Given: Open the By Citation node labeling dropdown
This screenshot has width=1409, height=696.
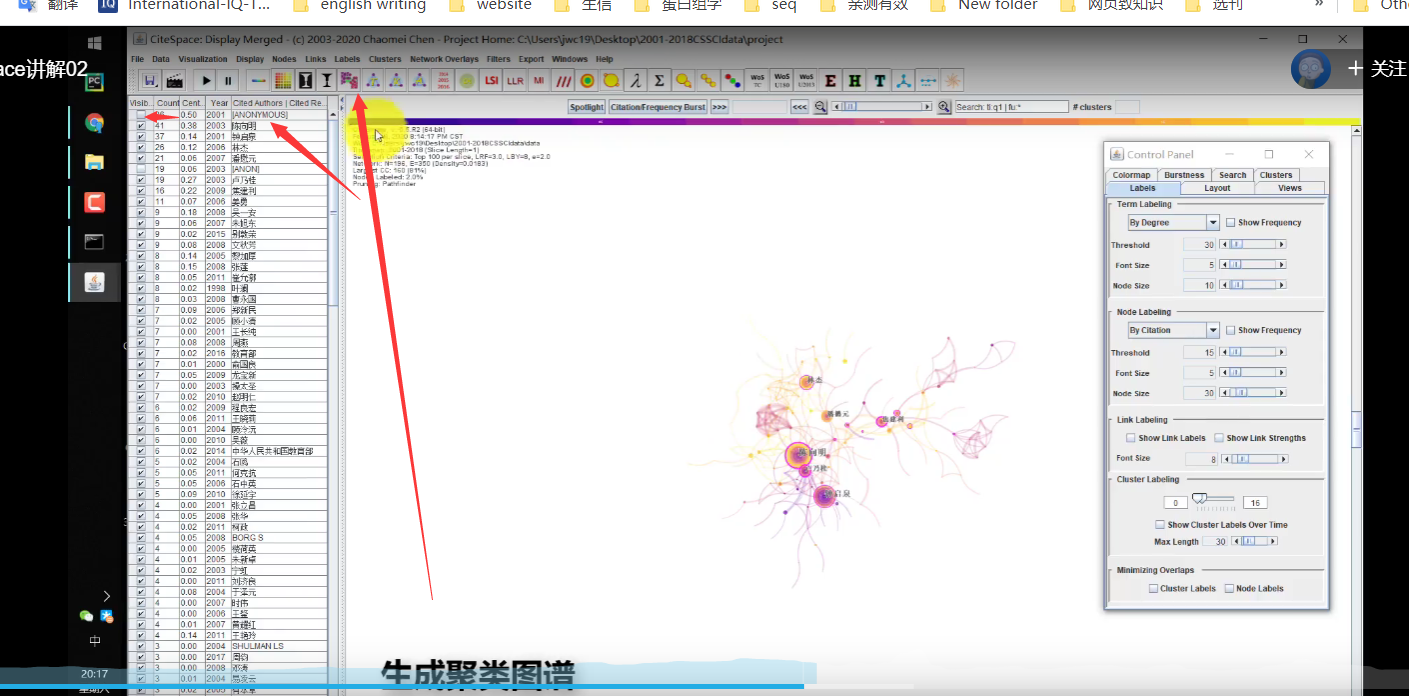Looking at the screenshot, I should click(1173, 330).
